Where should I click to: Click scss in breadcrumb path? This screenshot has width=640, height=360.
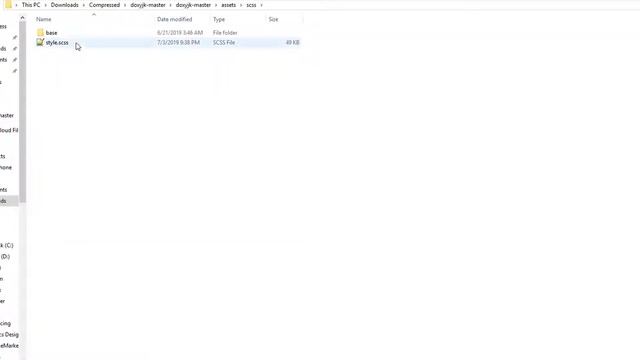(x=251, y=5)
